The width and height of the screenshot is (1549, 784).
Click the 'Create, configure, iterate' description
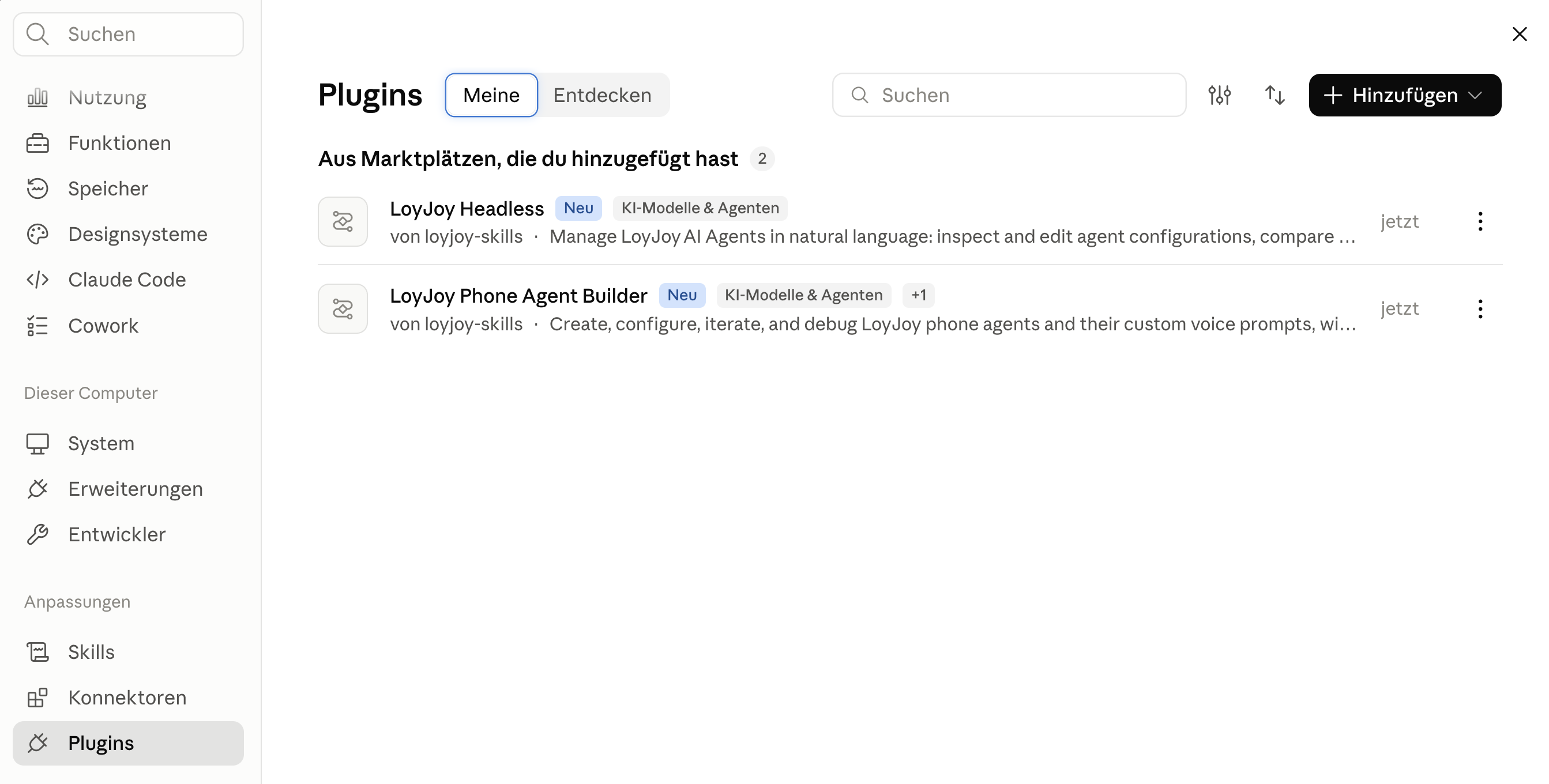(x=953, y=324)
